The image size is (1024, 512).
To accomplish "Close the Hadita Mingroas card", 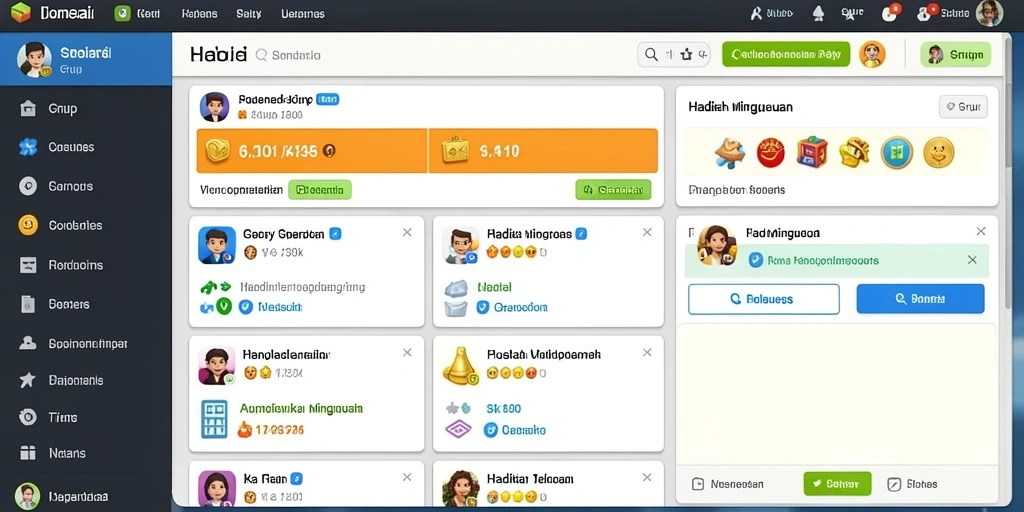I will [x=647, y=232].
